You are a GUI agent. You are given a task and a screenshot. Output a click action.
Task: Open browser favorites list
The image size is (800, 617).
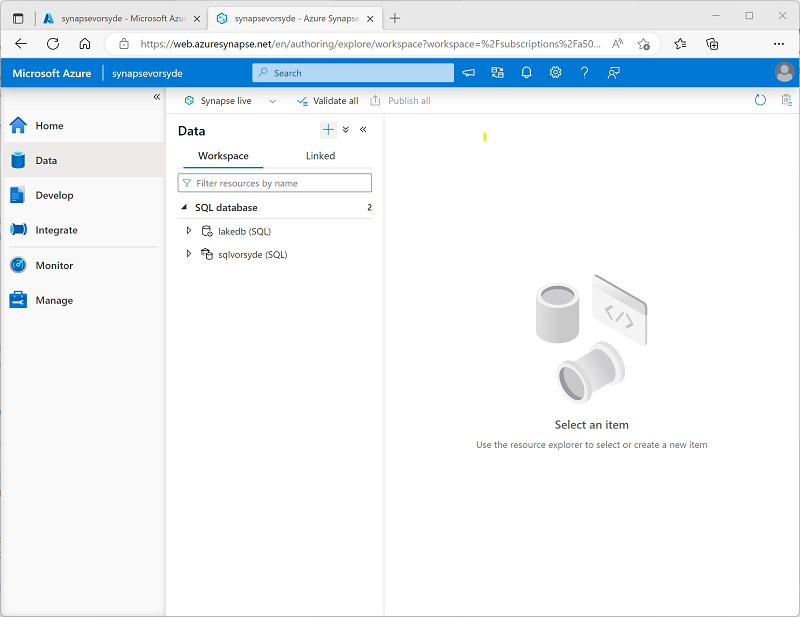point(680,44)
